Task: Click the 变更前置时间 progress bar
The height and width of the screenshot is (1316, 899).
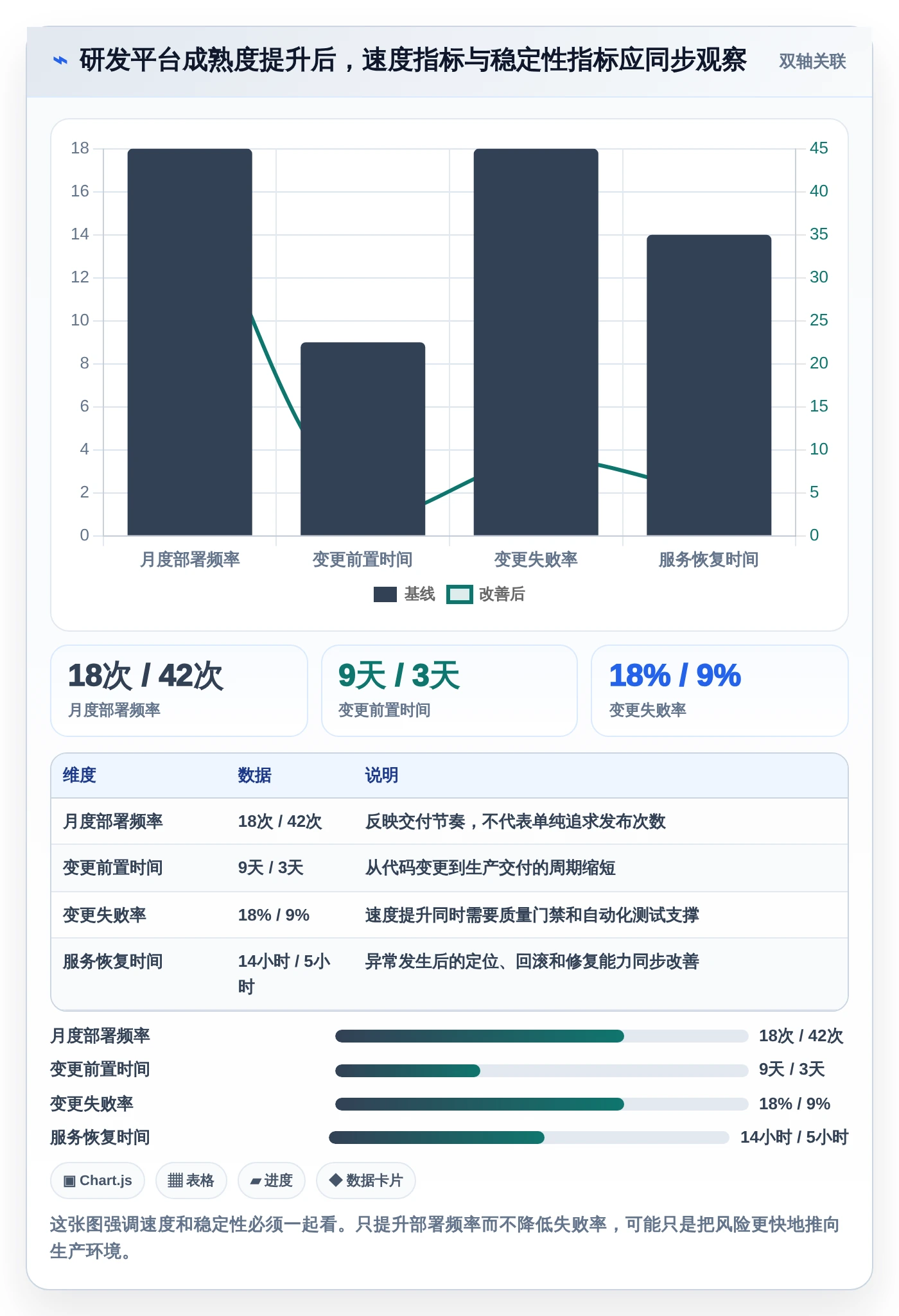Action: pyautogui.click(x=542, y=1070)
